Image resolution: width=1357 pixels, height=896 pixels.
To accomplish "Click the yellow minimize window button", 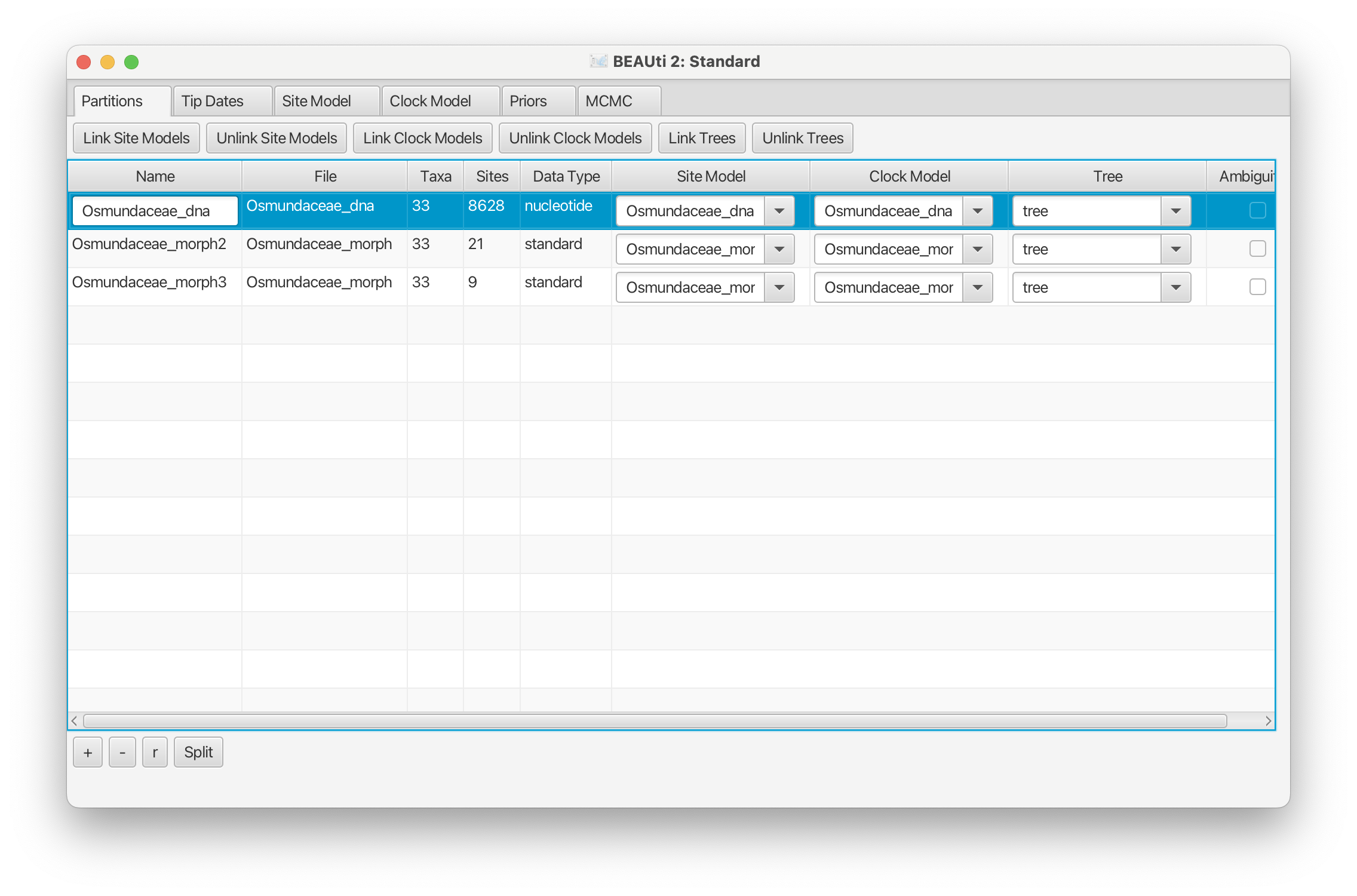I will click(x=108, y=62).
